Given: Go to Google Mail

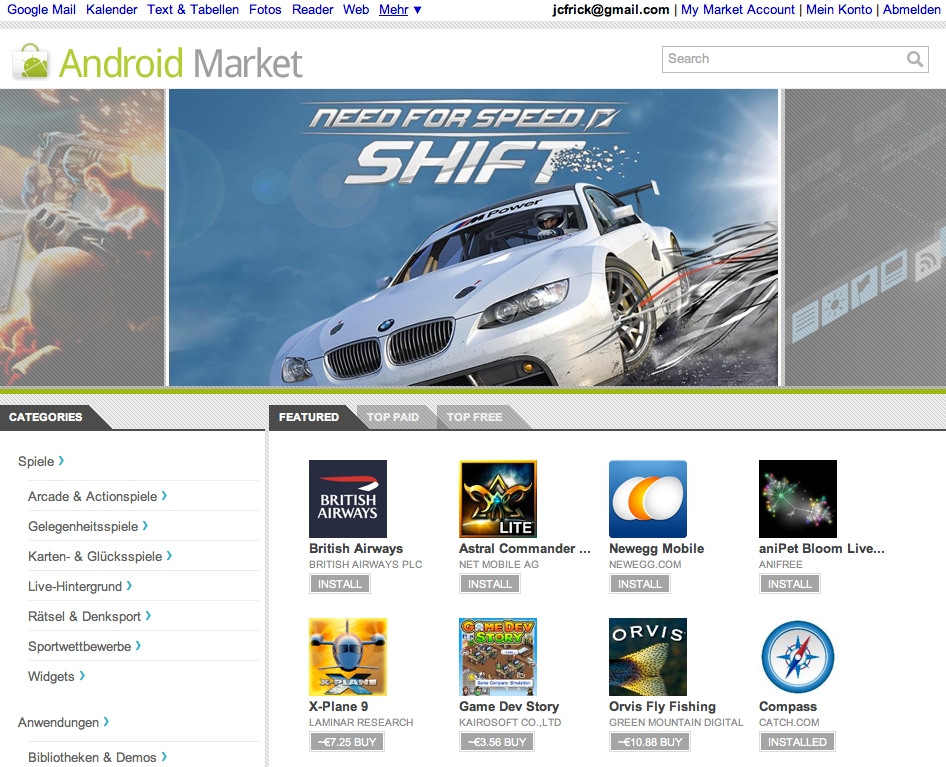Looking at the screenshot, I should point(42,10).
